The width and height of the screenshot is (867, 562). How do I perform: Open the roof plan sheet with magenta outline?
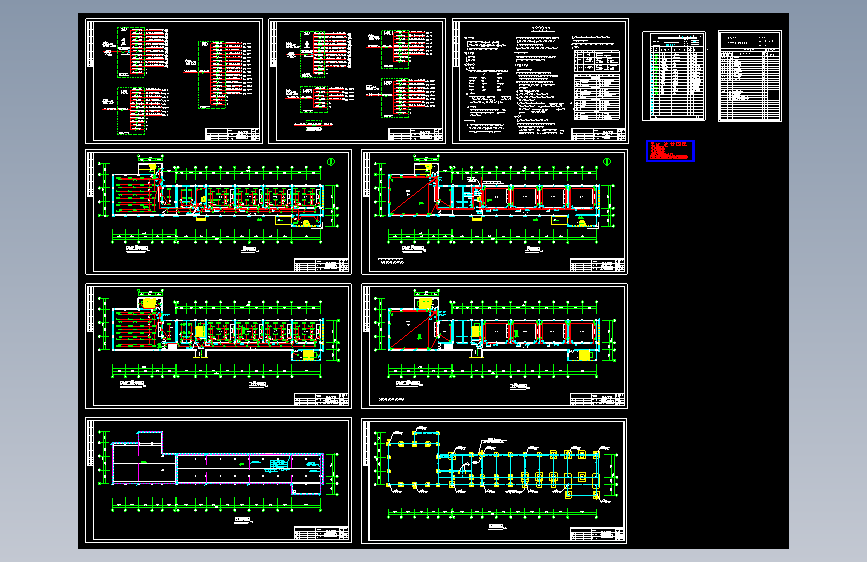pyautogui.click(x=218, y=480)
